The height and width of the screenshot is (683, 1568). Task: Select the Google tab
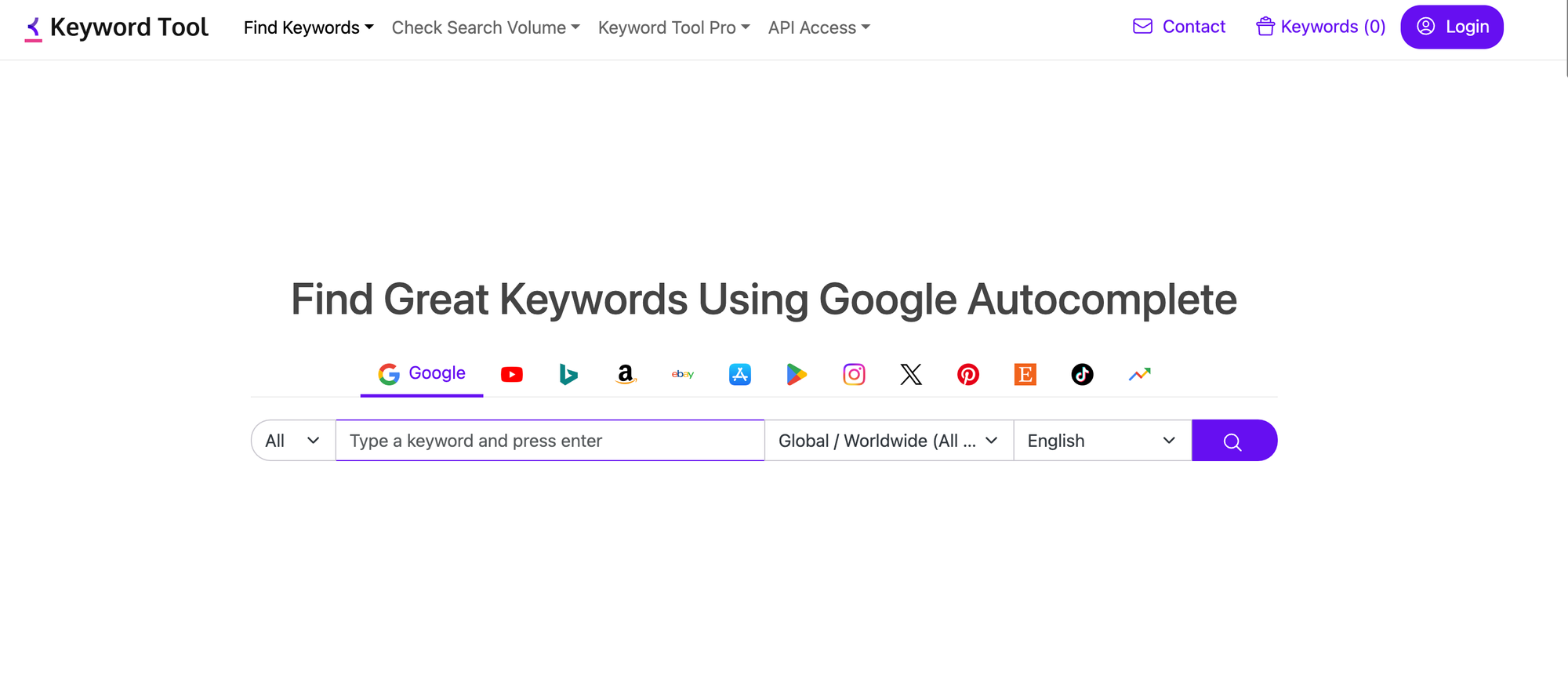(422, 374)
